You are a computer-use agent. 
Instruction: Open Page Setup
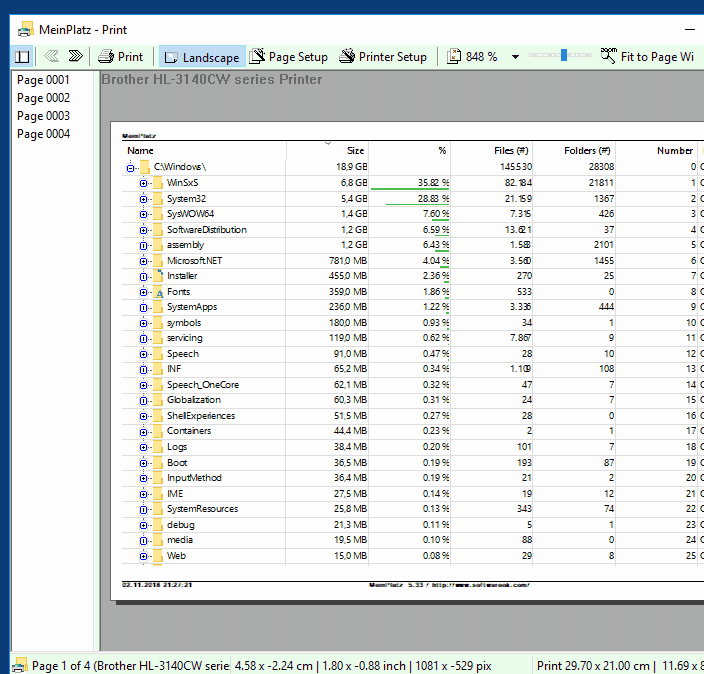click(289, 57)
